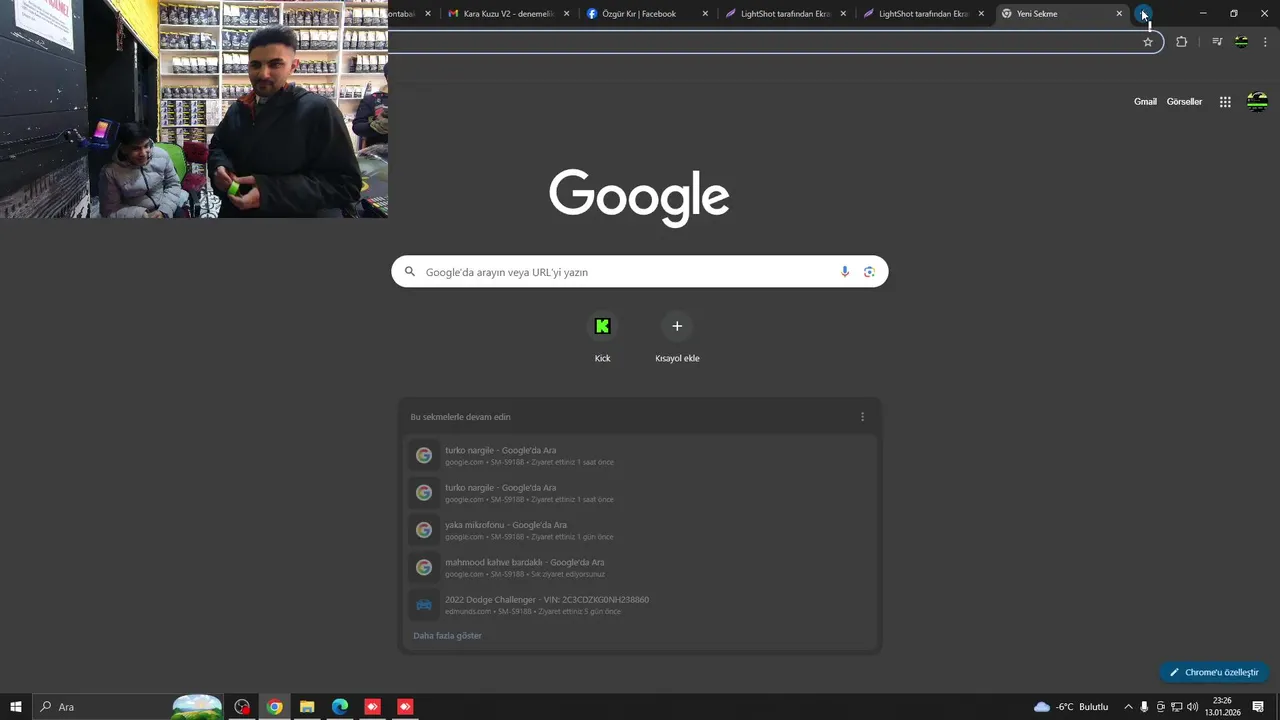Click the Chrome'u özelleştir button
The height and width of the screenshot is (720, 1280).
[x=1214, y=672]
